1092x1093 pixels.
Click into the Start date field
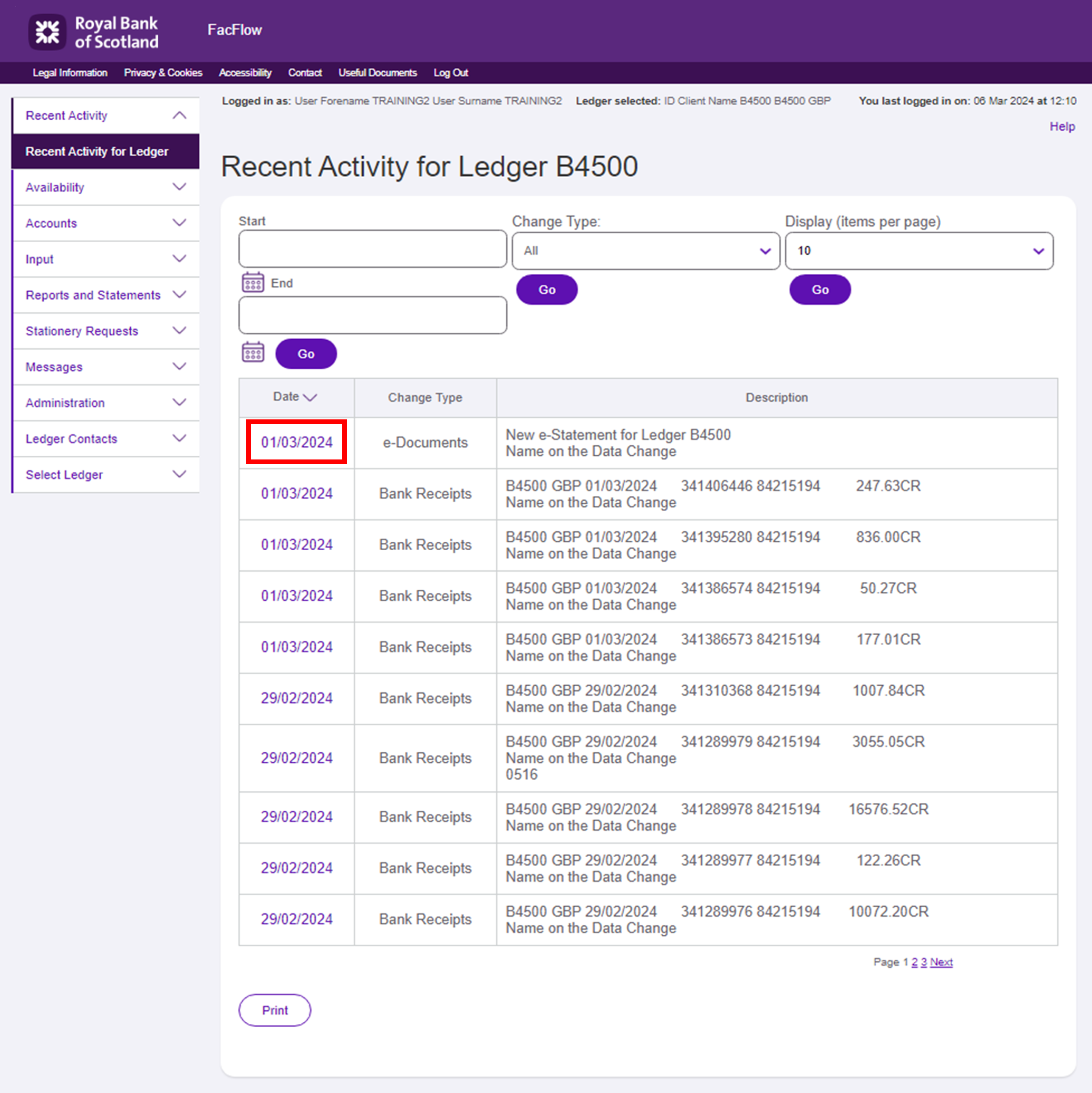(372, 249)
